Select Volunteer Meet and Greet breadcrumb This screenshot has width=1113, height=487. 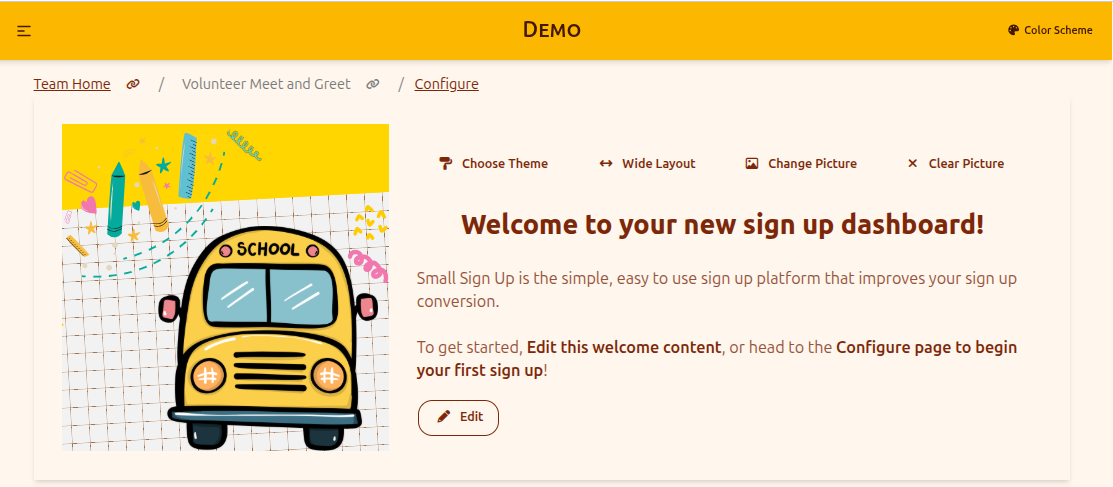pos(266,84)
